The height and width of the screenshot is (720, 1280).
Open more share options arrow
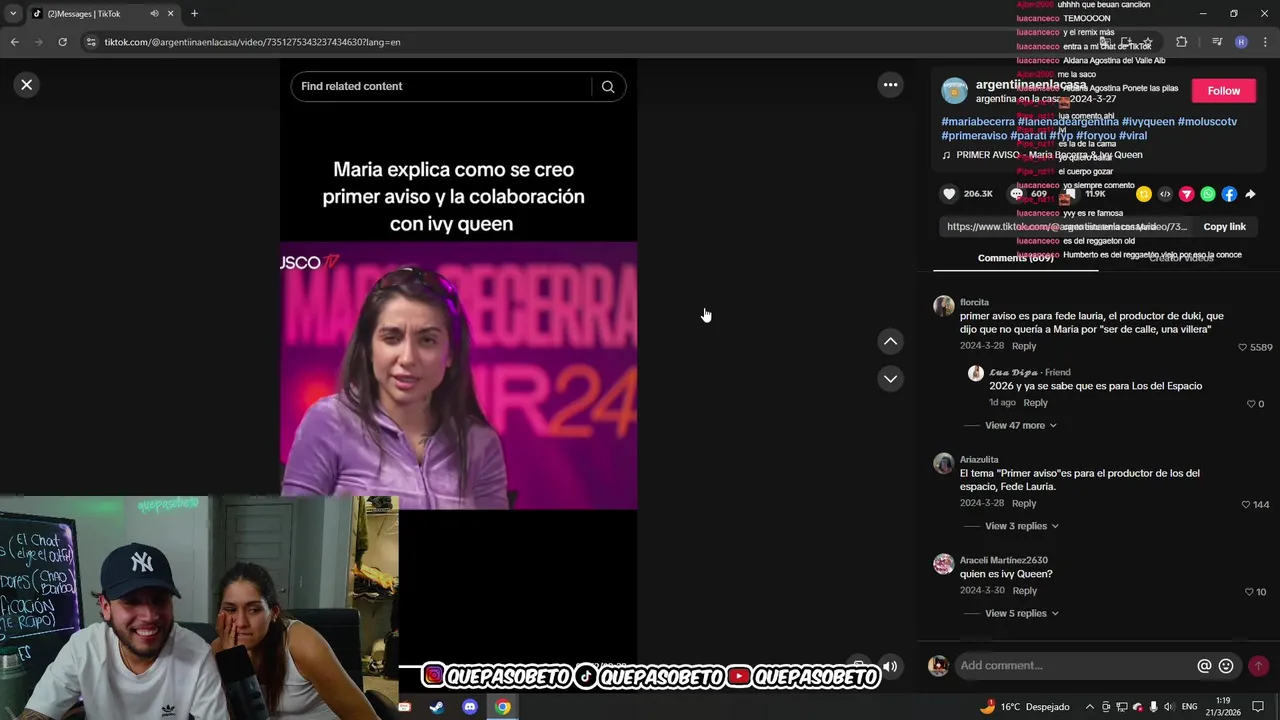1250,194
